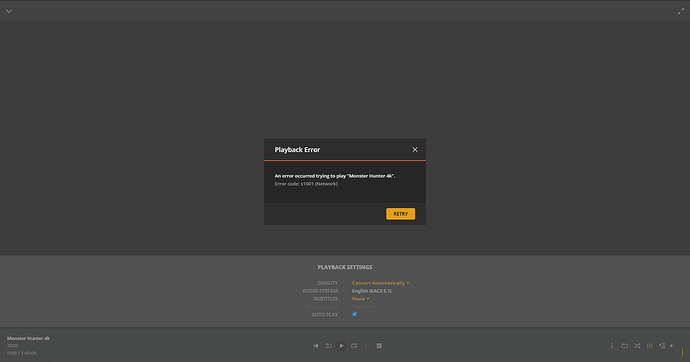
Task: Toggle the orange playback settings sliders icon
Action: click(650, 346)
